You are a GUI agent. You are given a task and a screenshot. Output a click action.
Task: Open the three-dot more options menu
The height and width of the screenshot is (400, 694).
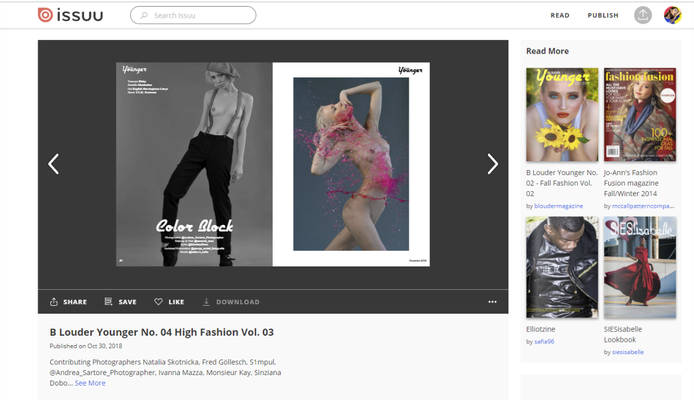pos(492,301)
